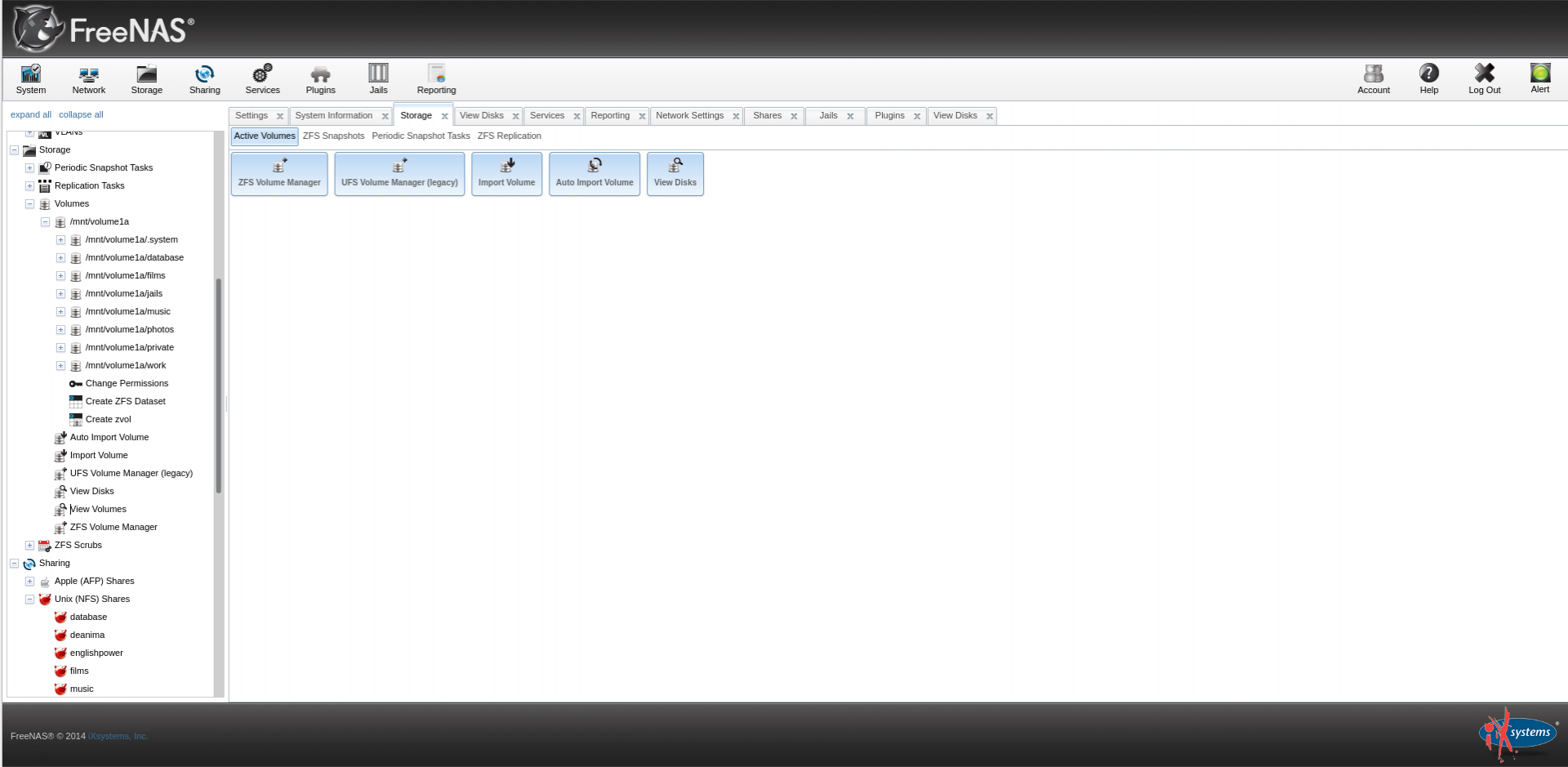Switch to the Shares tab

pyautogui.click(x=767, y=115)
